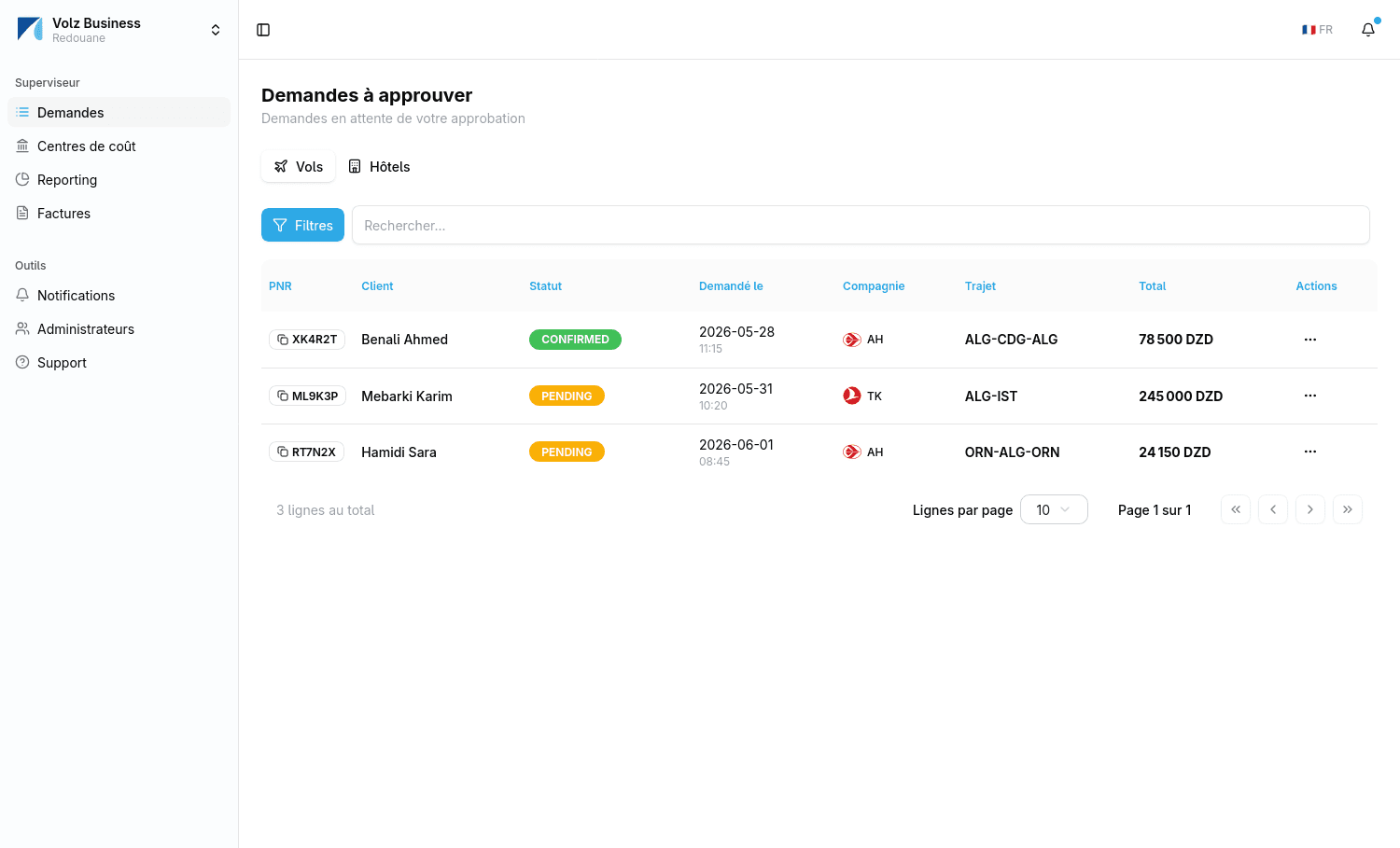Open Notifications in Outils

[119, 295]
